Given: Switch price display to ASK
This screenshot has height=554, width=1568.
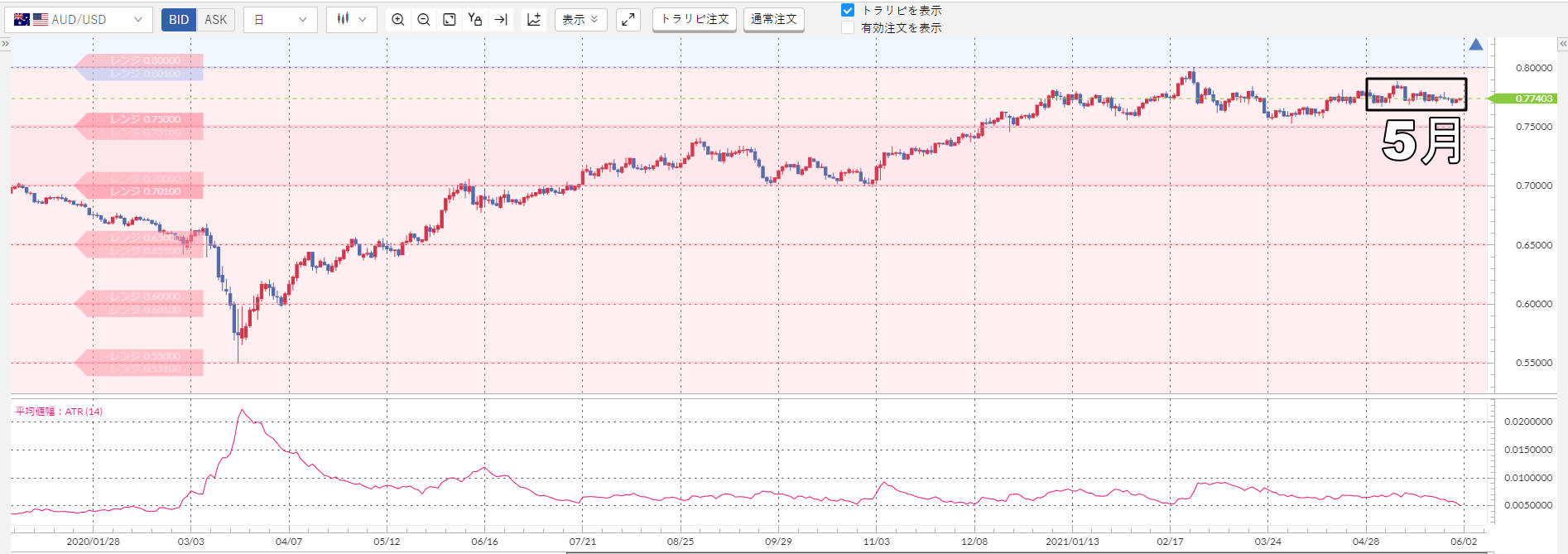Looking at the screenshot, I should pos(216,20).
